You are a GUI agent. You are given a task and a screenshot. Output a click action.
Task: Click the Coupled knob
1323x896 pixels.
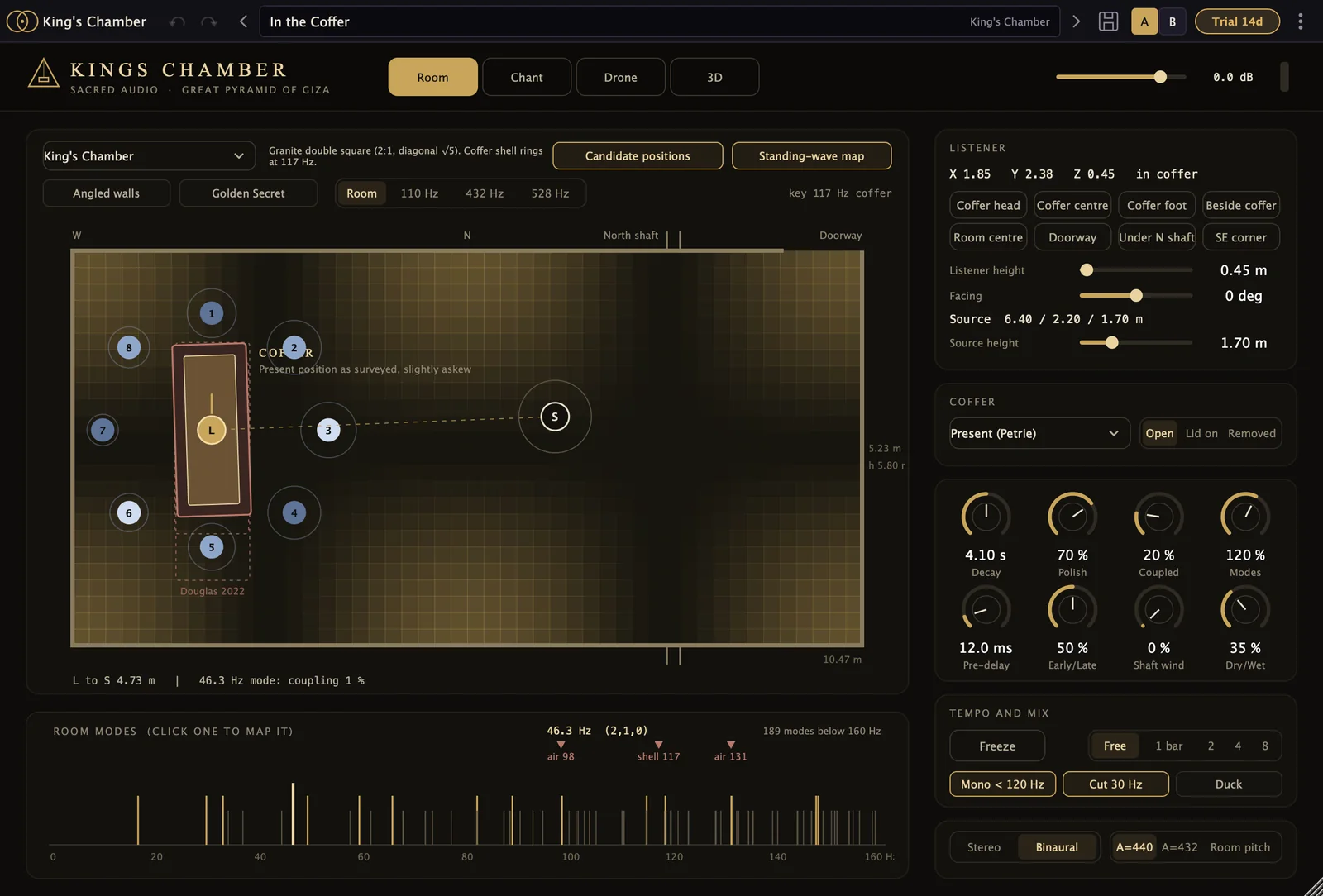point(1158,516)
